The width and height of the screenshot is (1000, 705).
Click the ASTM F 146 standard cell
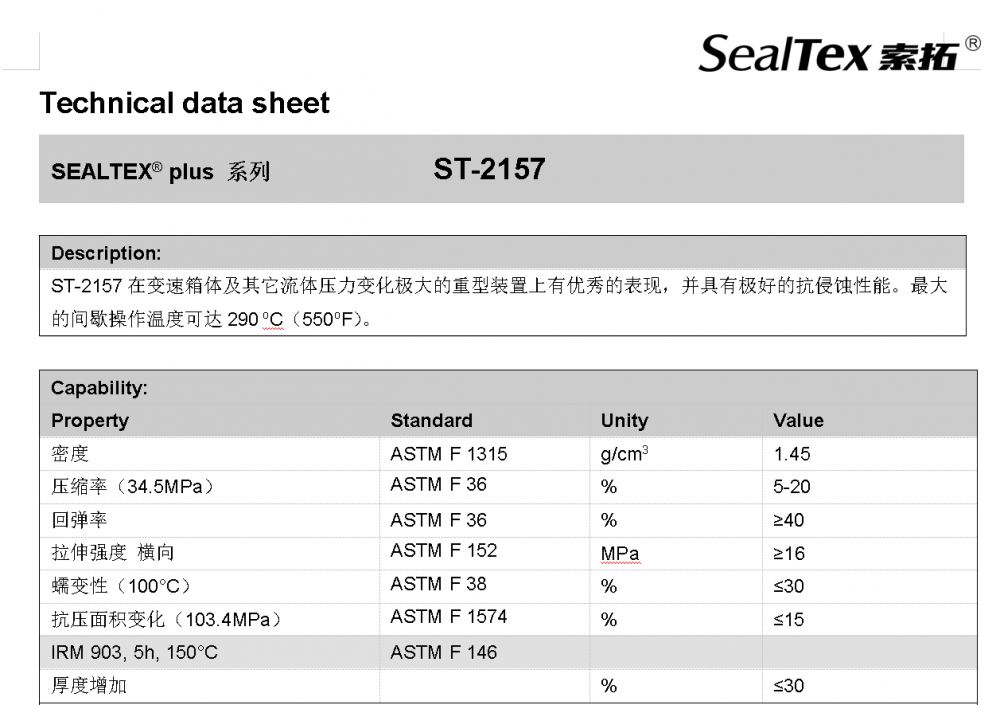(444, 652)
